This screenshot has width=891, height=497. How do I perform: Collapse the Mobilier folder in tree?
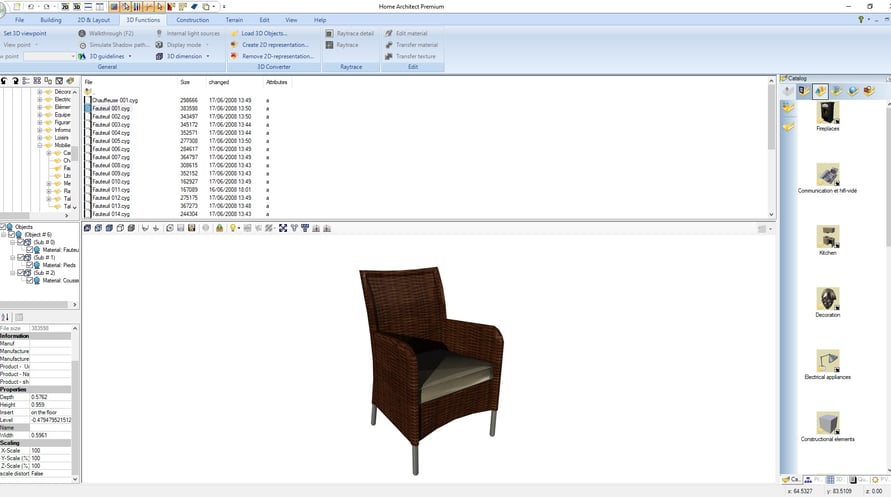coord(40,145)
